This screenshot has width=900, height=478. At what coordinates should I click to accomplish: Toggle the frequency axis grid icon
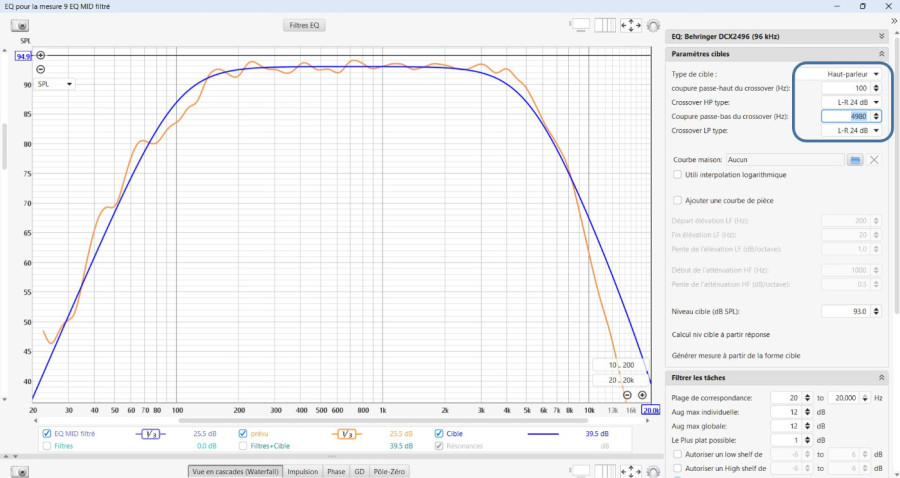(x=605, y=25)
